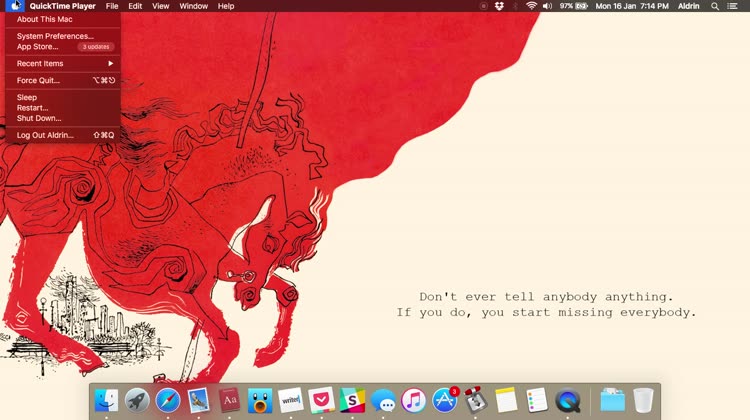This screenshot has height=420, width=750.
Task: Launch Reminders from the Dock
Action: point(537,400)
